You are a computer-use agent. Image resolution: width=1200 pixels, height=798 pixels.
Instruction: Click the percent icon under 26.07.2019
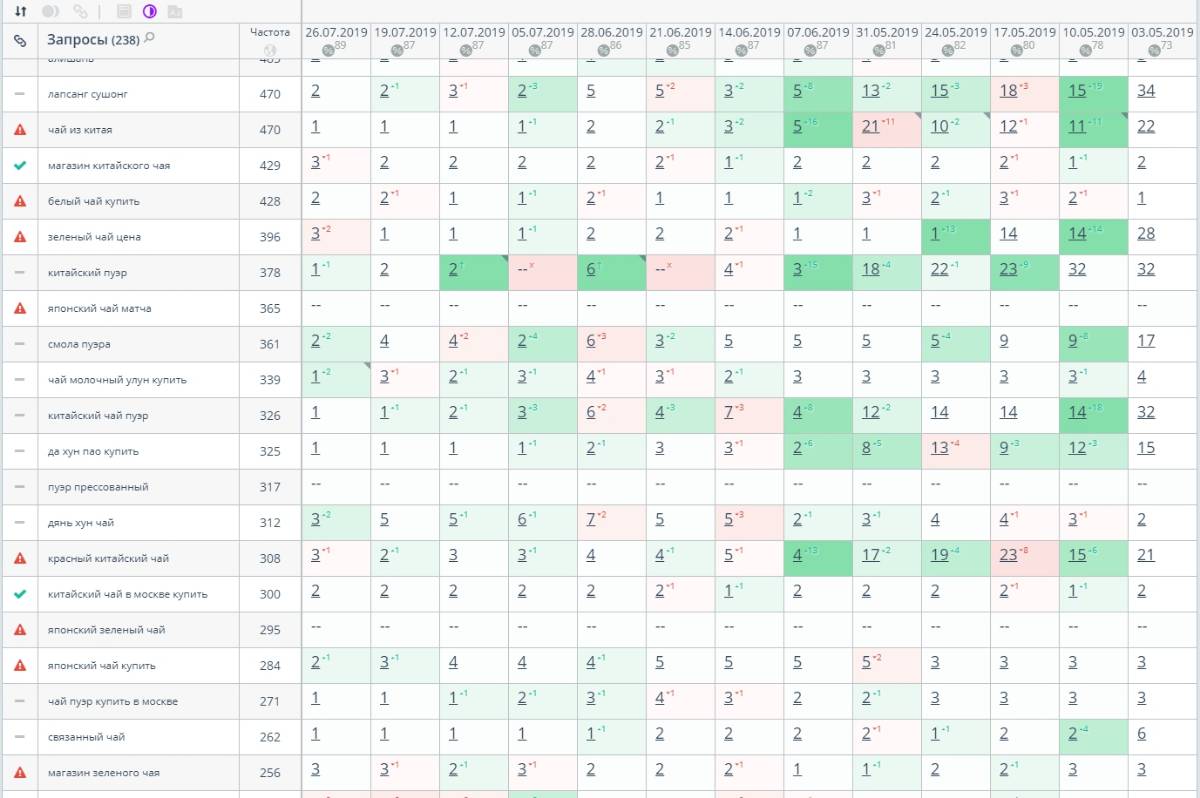329,50
